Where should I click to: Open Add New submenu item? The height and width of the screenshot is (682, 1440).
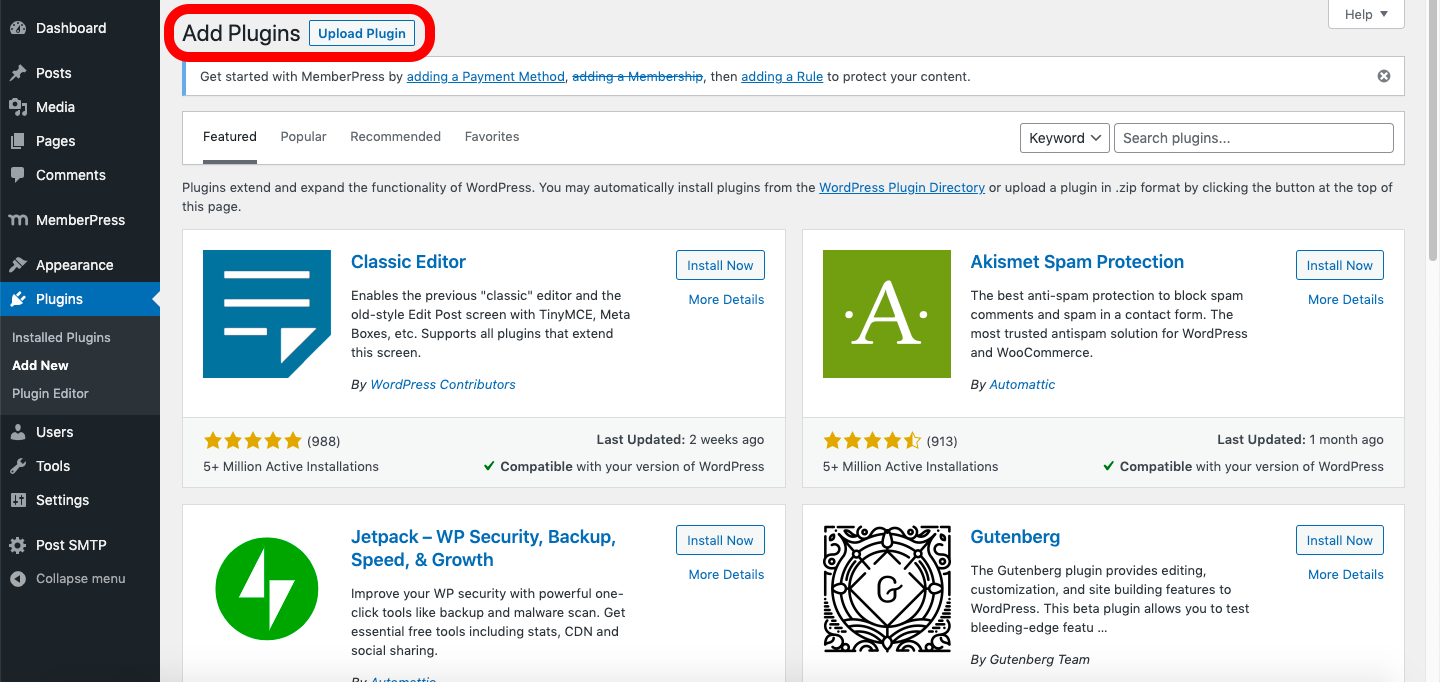pyautogui.click(x=40, y=366)
